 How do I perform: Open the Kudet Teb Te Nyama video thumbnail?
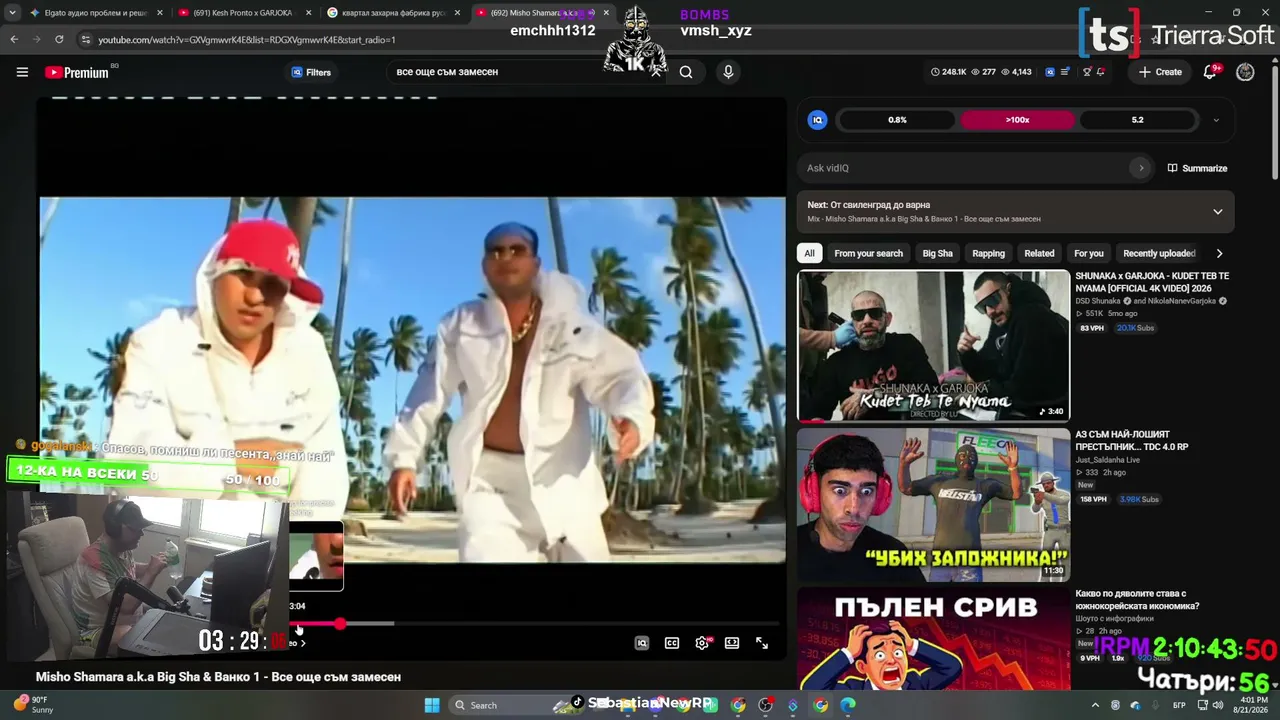933,346
